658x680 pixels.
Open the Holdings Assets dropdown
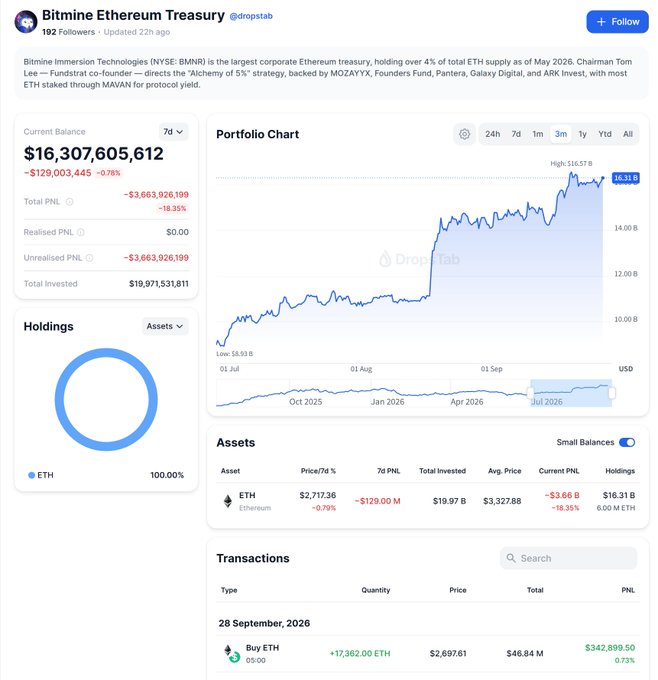point(165,326)
